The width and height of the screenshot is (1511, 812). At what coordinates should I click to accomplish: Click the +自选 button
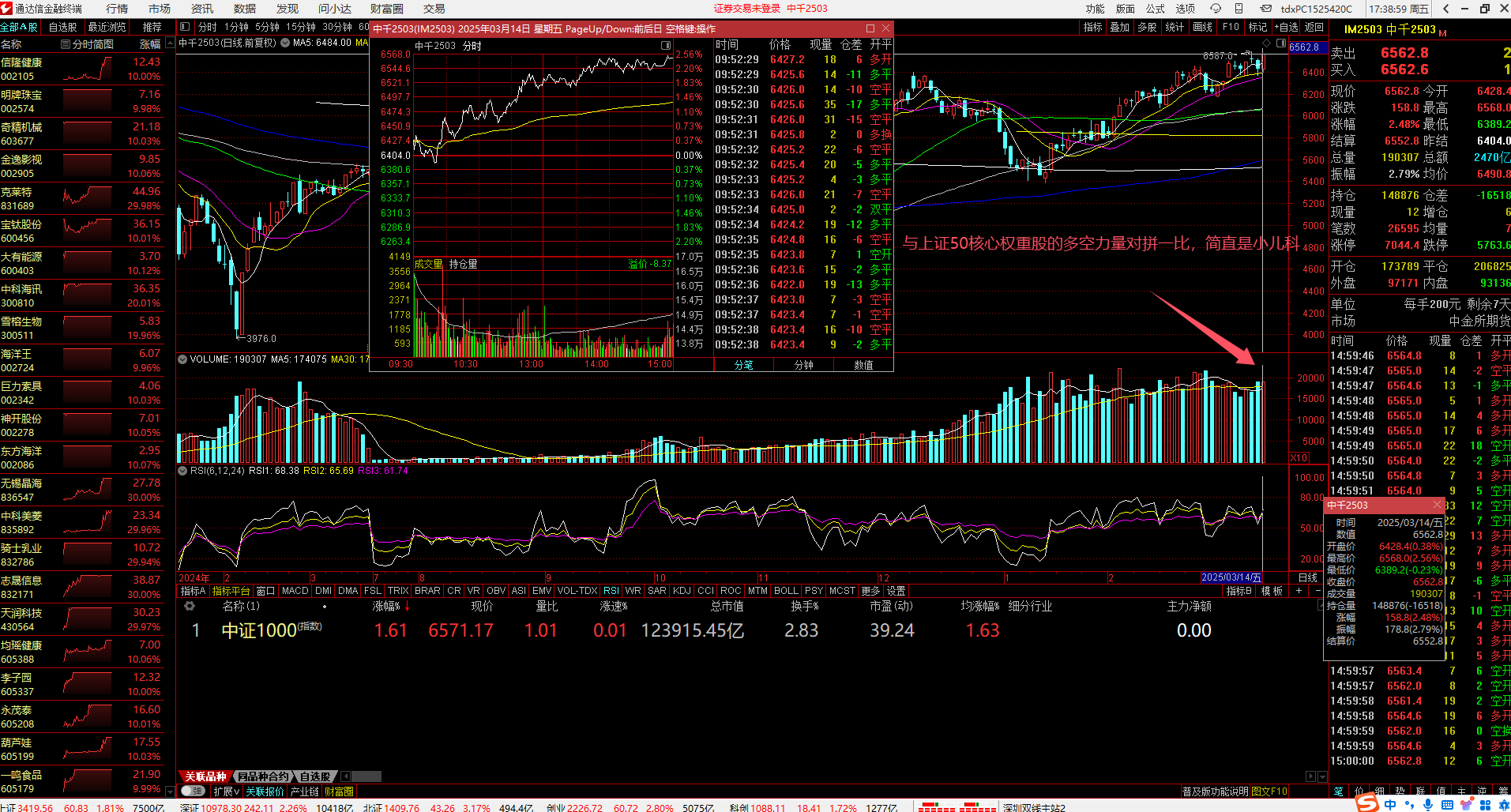pos(1286,27)
